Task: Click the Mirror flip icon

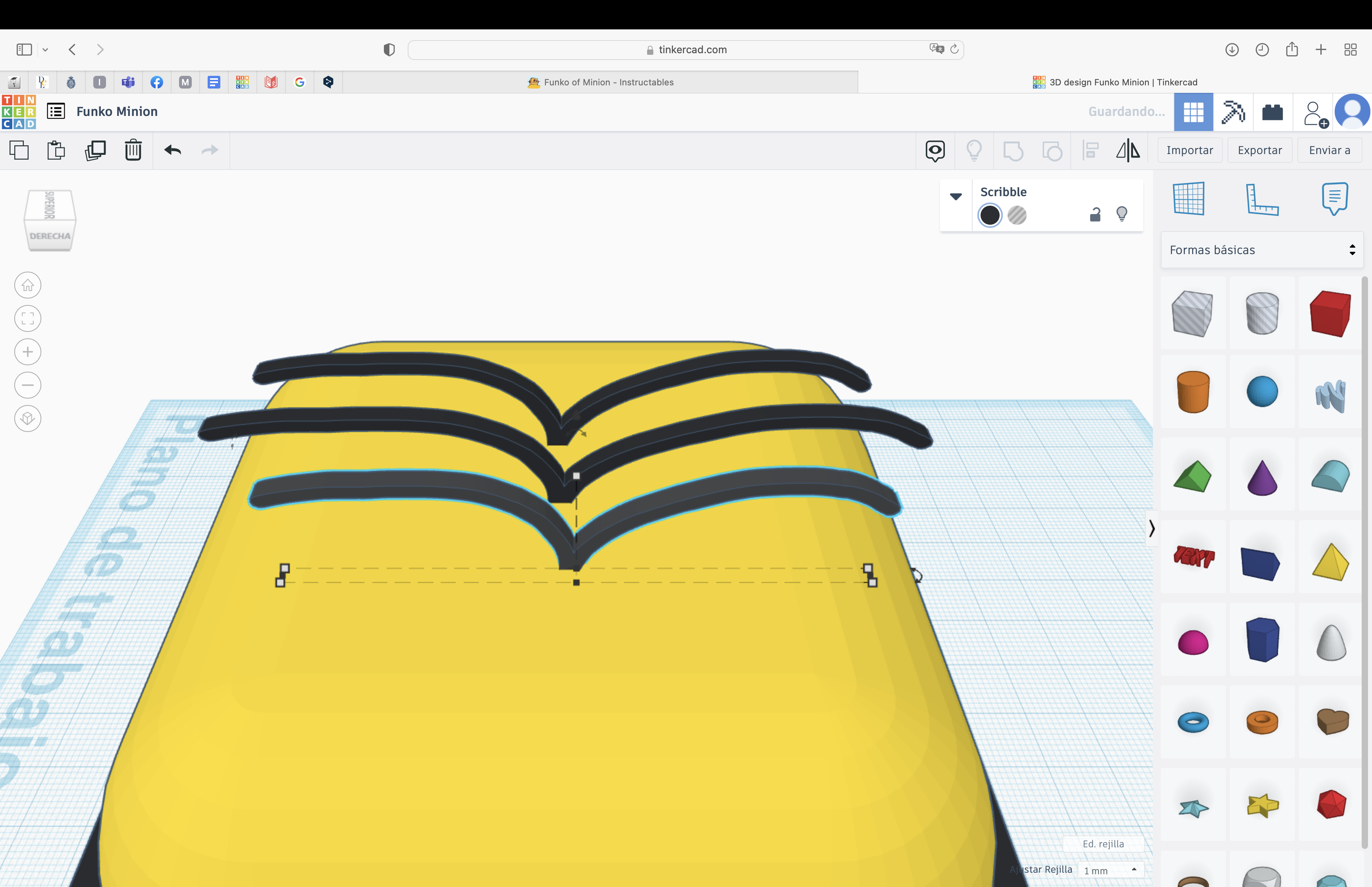Action: (1128, 151)
